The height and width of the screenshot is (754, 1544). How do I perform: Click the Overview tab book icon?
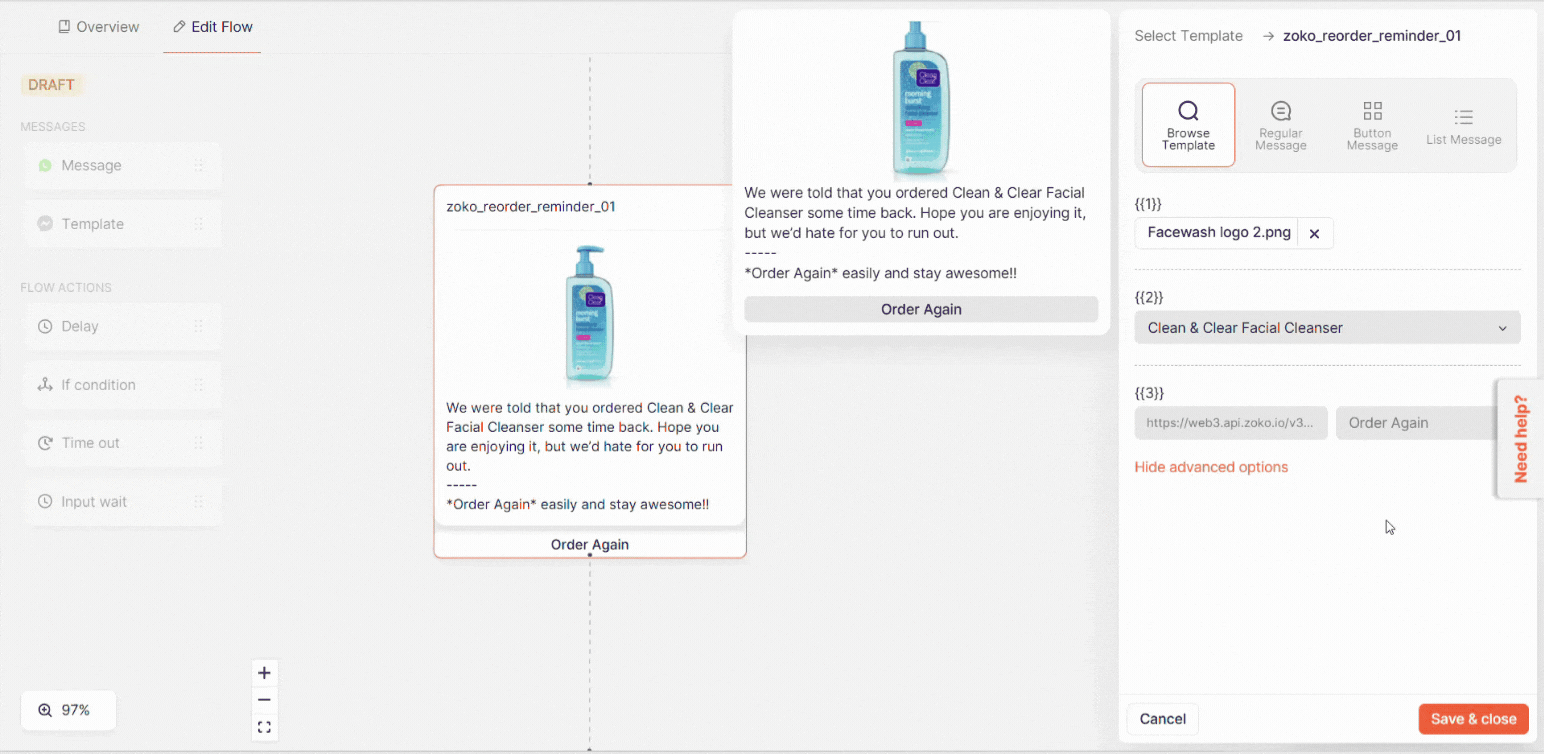(64, 27)
